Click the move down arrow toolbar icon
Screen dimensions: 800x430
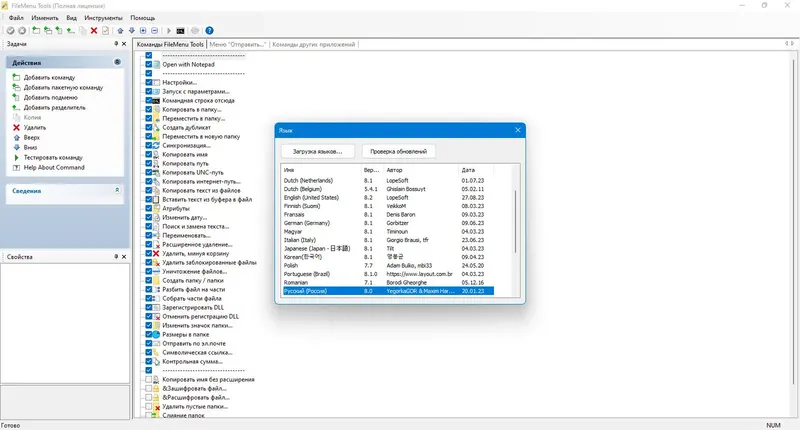[132, 31]
